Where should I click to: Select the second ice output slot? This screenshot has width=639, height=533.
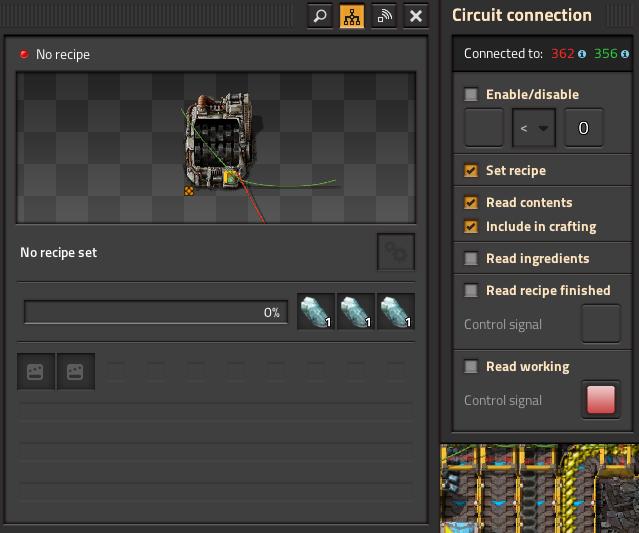[356, 312]
